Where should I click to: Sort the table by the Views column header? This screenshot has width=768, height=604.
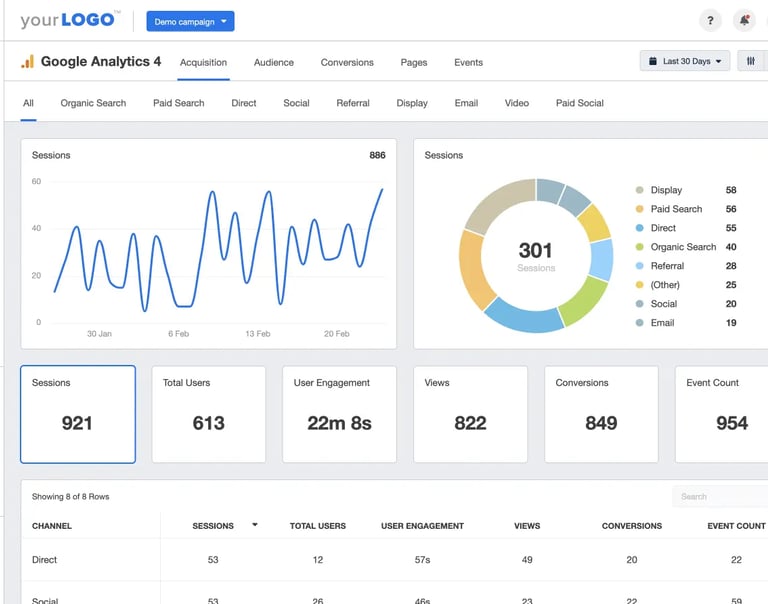tap(527, 526)
